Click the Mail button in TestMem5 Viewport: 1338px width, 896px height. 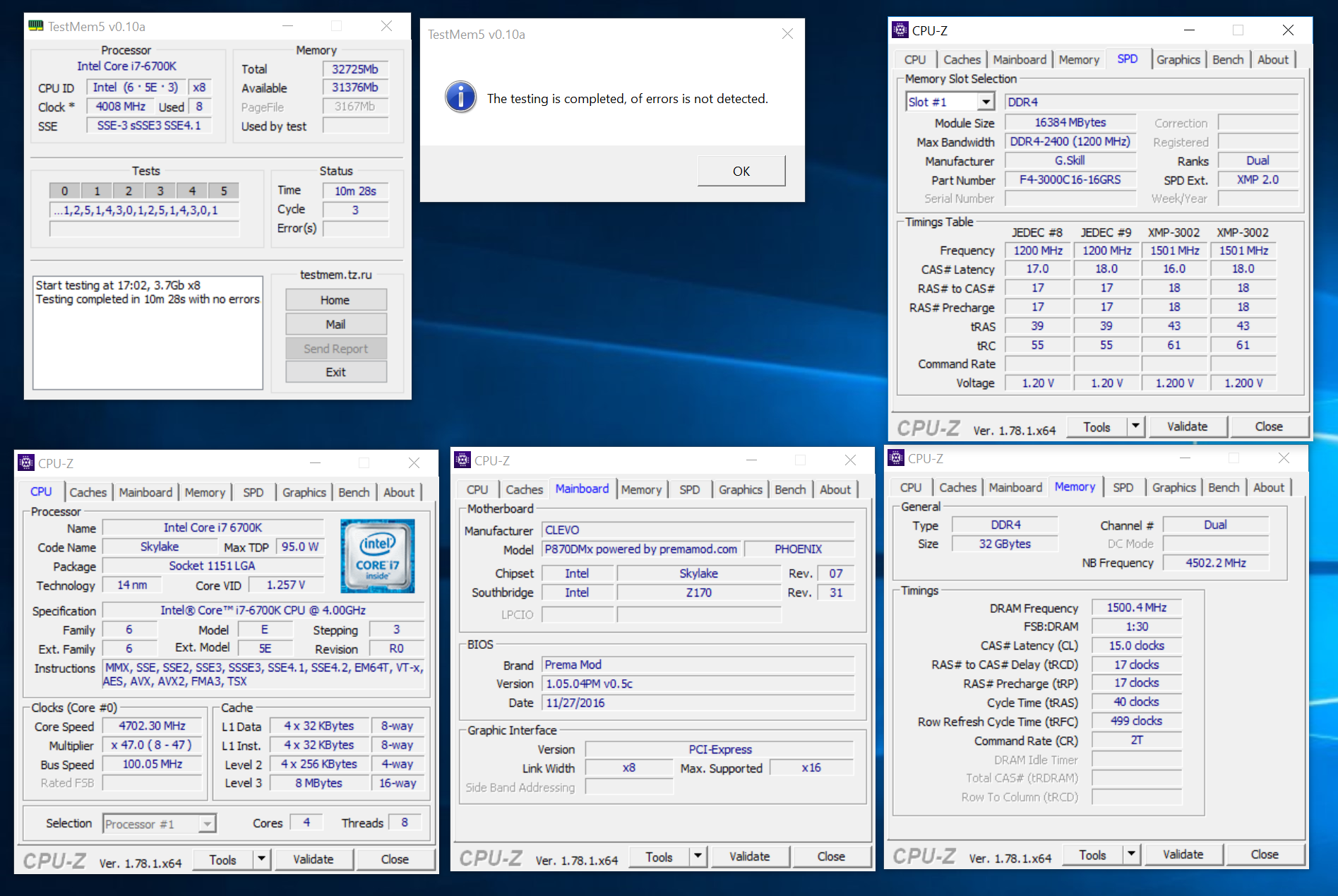pyautogui.click(x=336, y=324)
